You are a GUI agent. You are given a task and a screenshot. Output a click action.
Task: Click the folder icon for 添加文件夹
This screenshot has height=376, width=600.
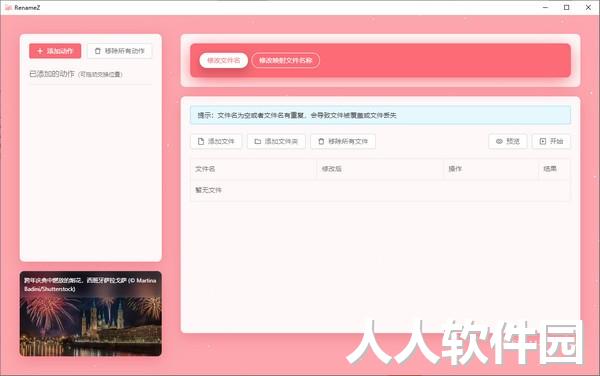coord(258,141)
